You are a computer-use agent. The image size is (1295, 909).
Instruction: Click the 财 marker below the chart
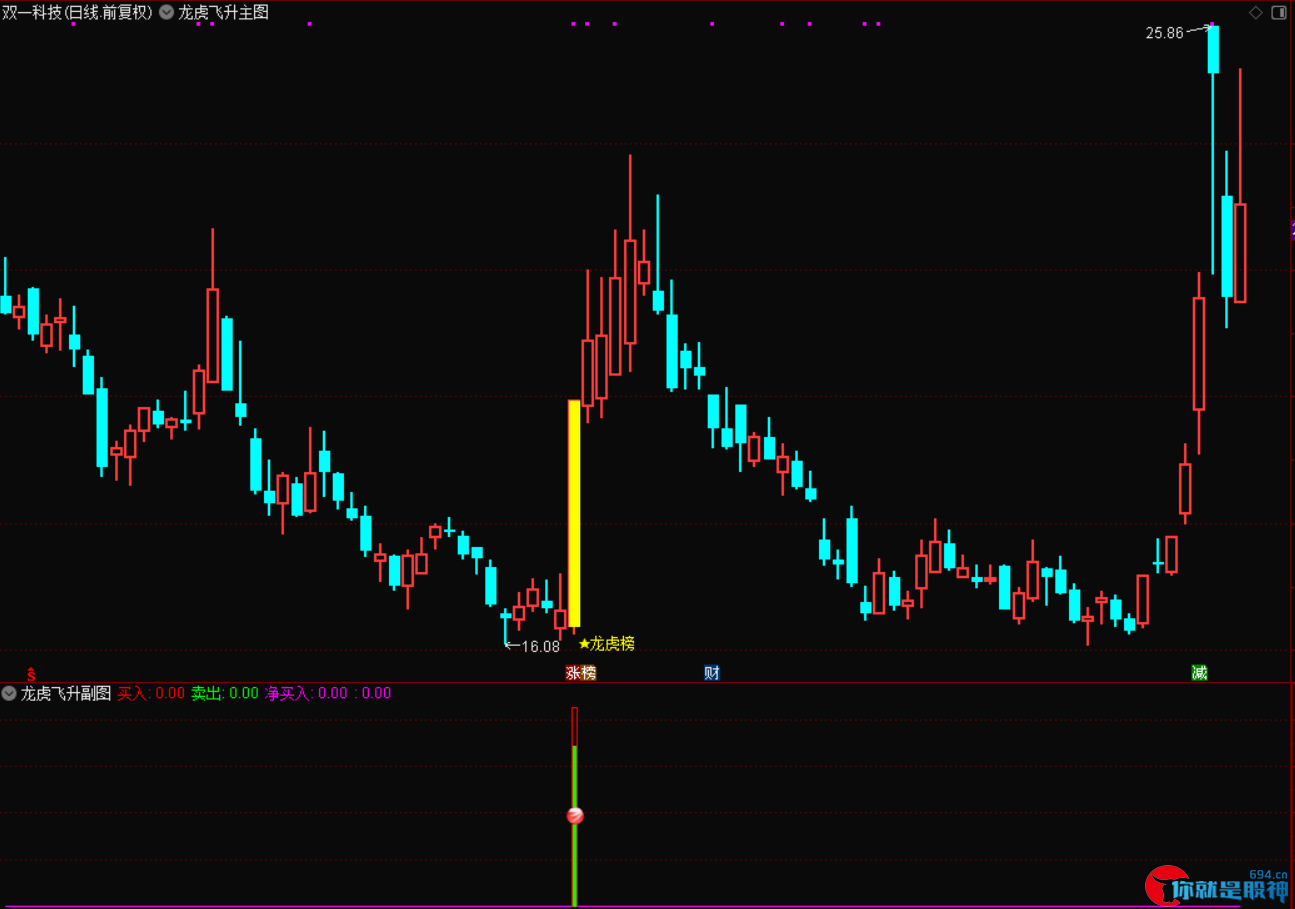coord(712,673)
